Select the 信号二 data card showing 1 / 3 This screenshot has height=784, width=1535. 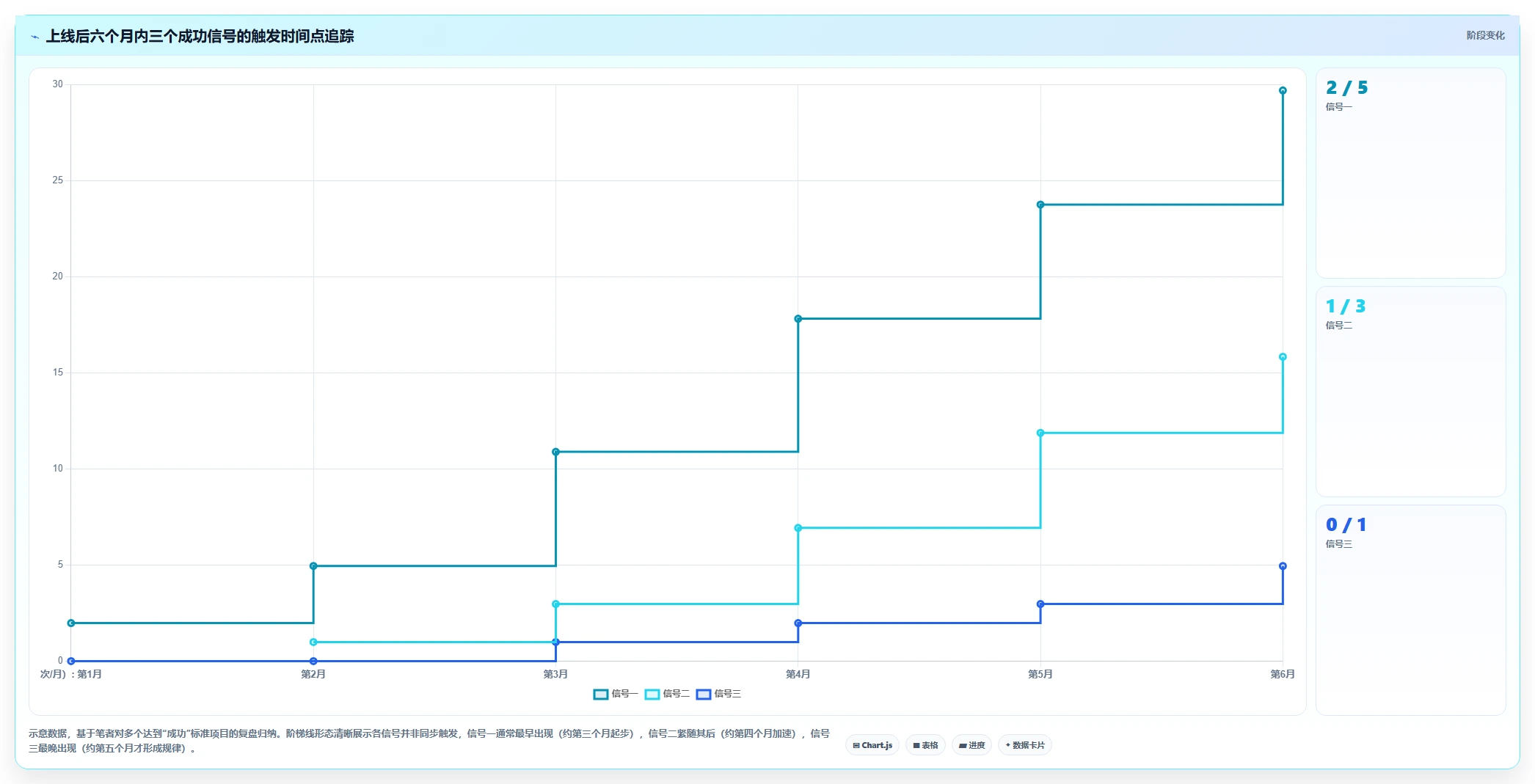pyautogui.click(x=1410, y=392)
